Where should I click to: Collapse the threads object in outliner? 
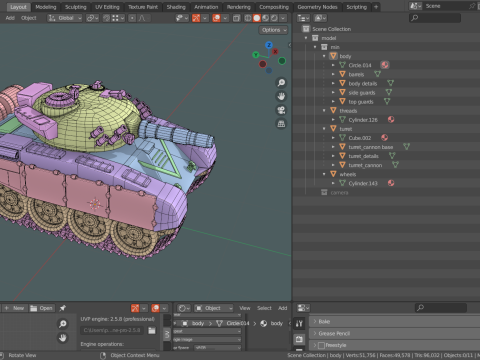click(x=324, y=110)
